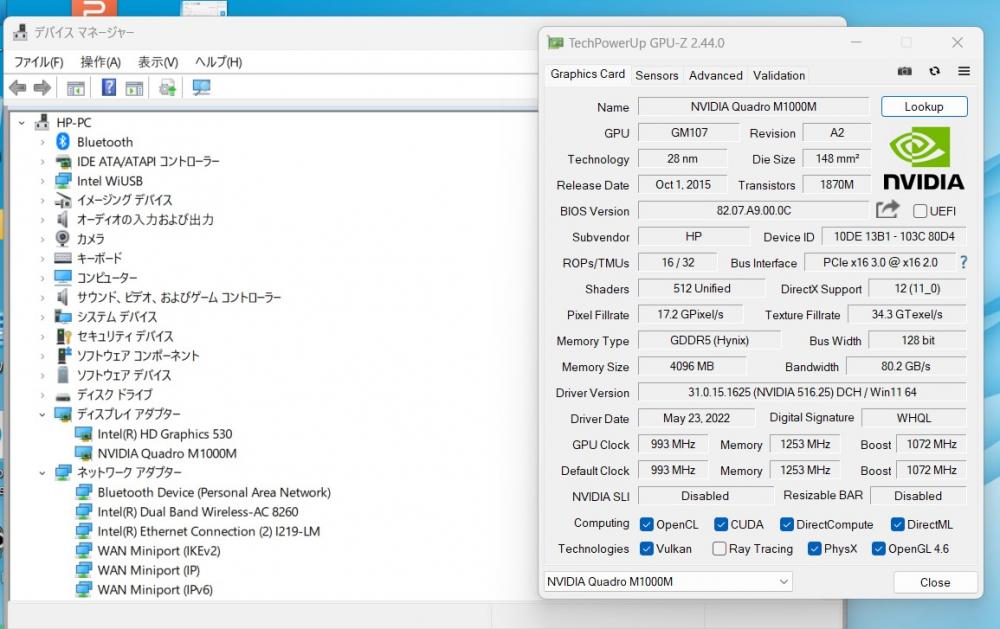Collapse the ディスプレイ アダプター category

(43, 415)
